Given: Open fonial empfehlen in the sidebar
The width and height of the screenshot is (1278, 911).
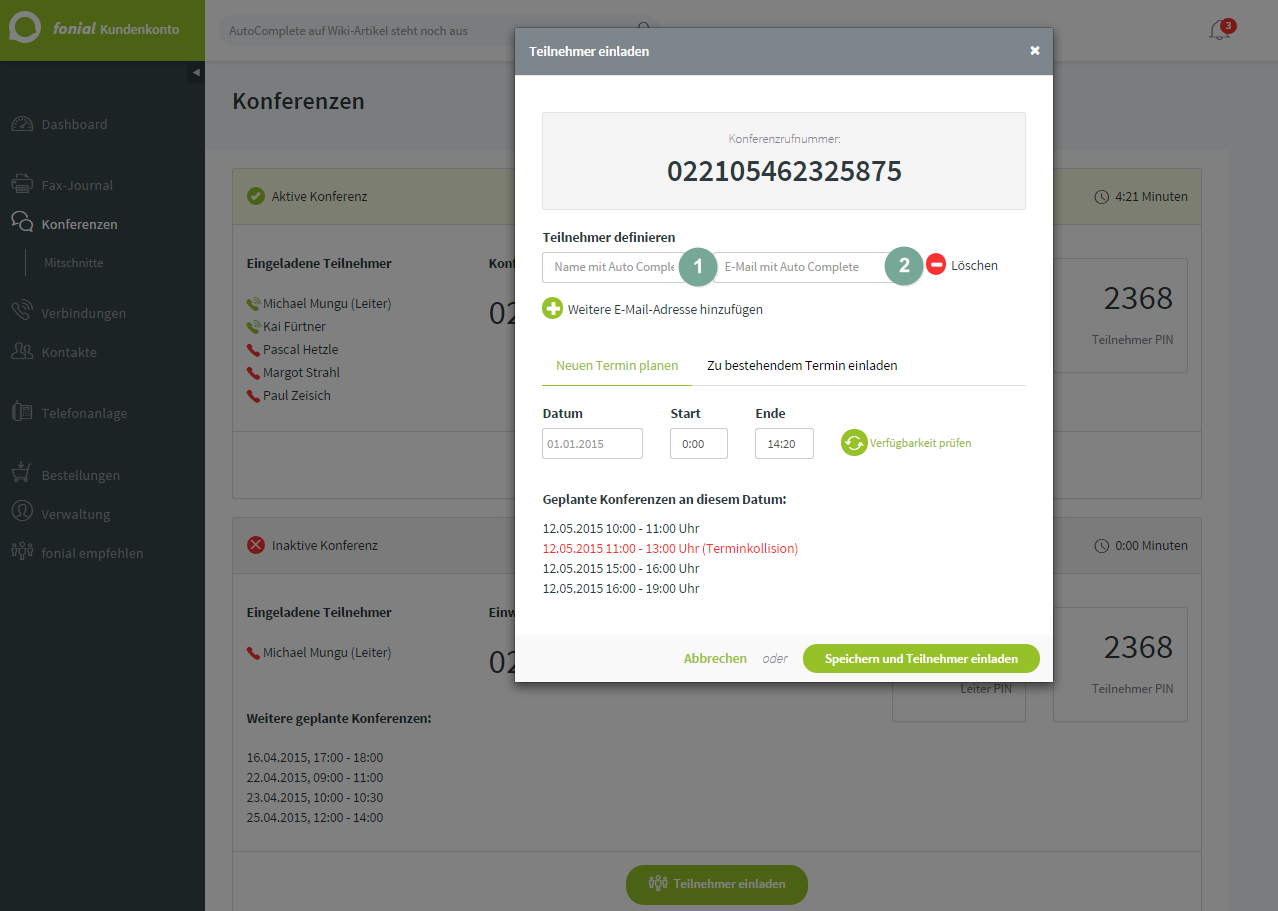Looking at the screenshot, I should tap(92, 553).
